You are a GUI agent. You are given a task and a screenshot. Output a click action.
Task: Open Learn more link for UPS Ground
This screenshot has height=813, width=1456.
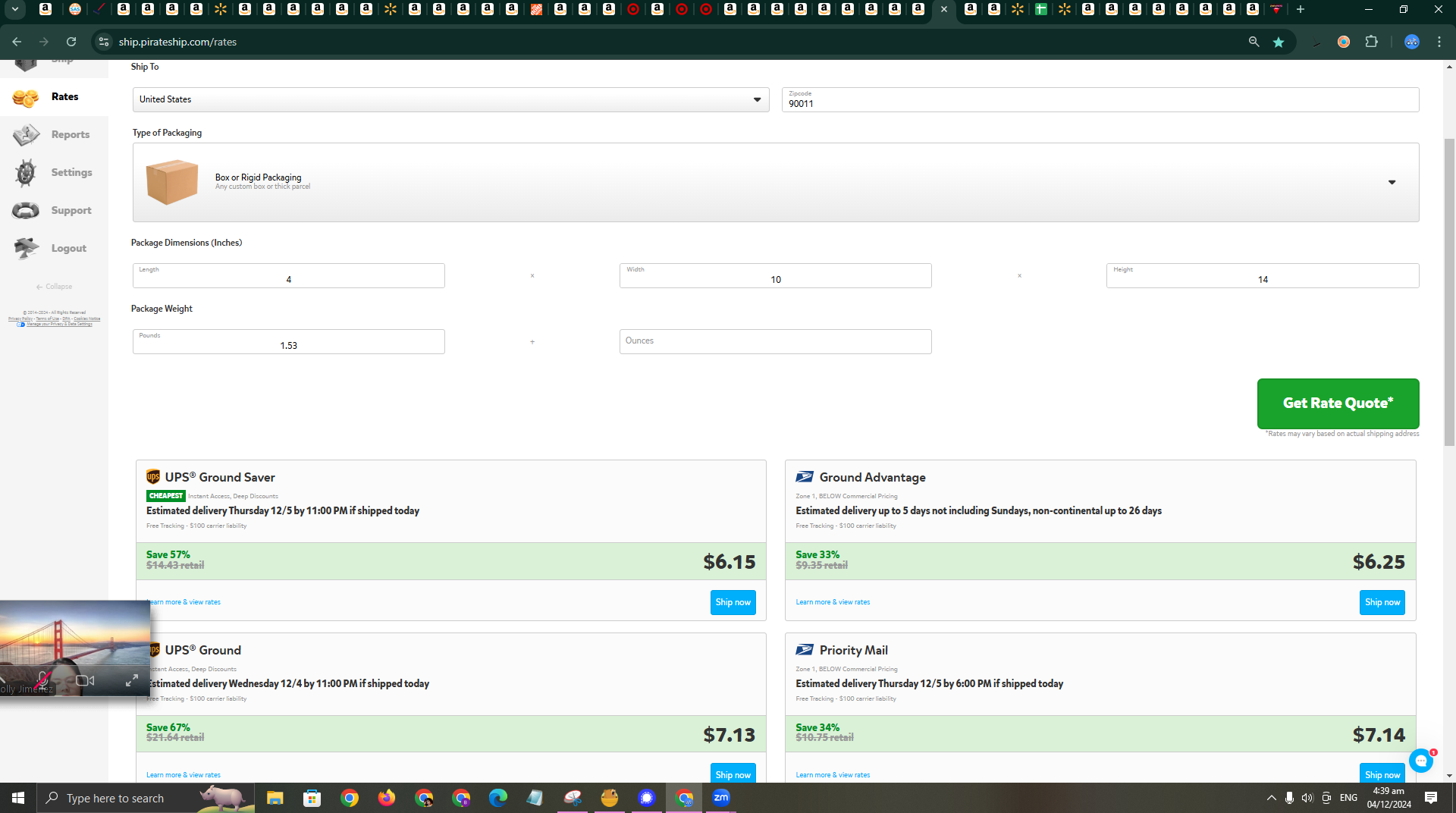point(184,775)
